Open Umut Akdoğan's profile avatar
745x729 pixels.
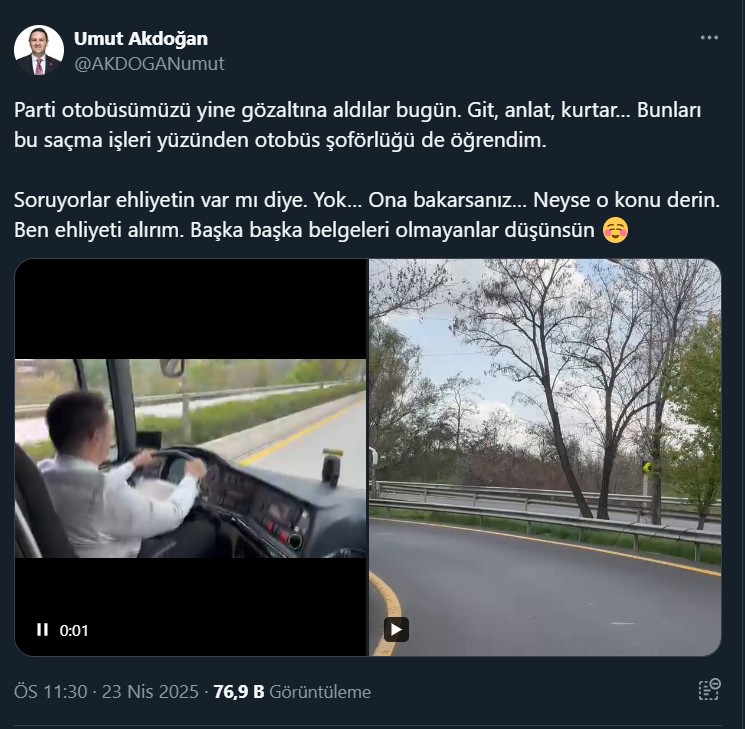(x=39, y=50)
